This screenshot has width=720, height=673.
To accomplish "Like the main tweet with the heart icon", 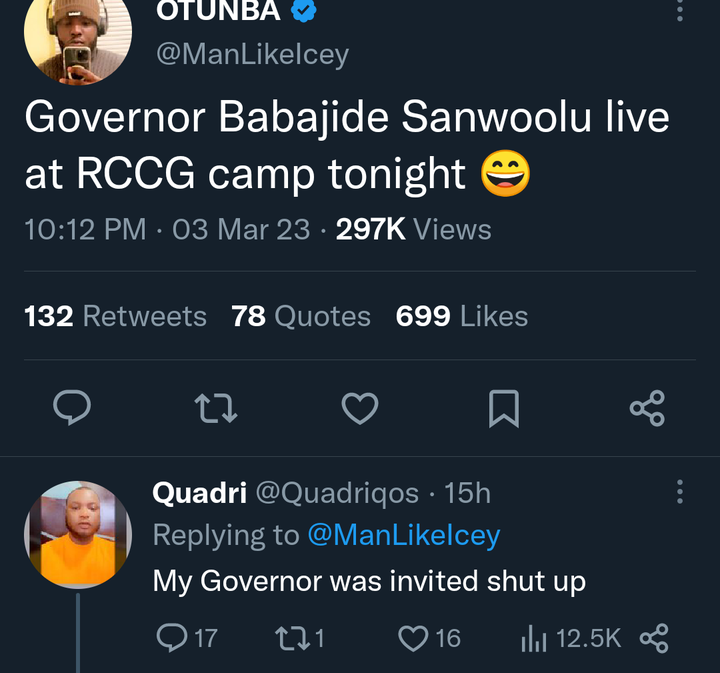I will tap(360, 408).
